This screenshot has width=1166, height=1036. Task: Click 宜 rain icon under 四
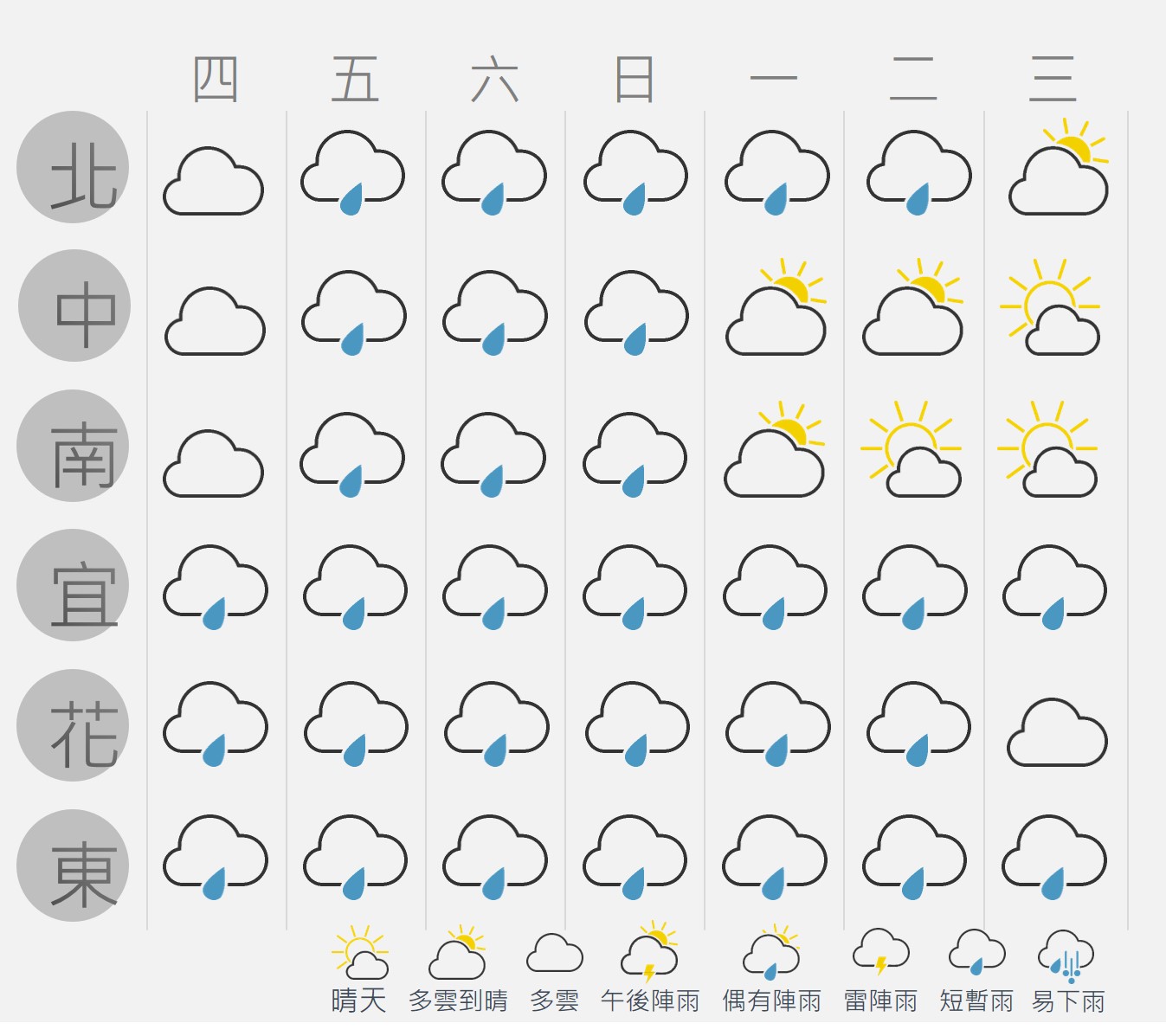pos(216,587)
